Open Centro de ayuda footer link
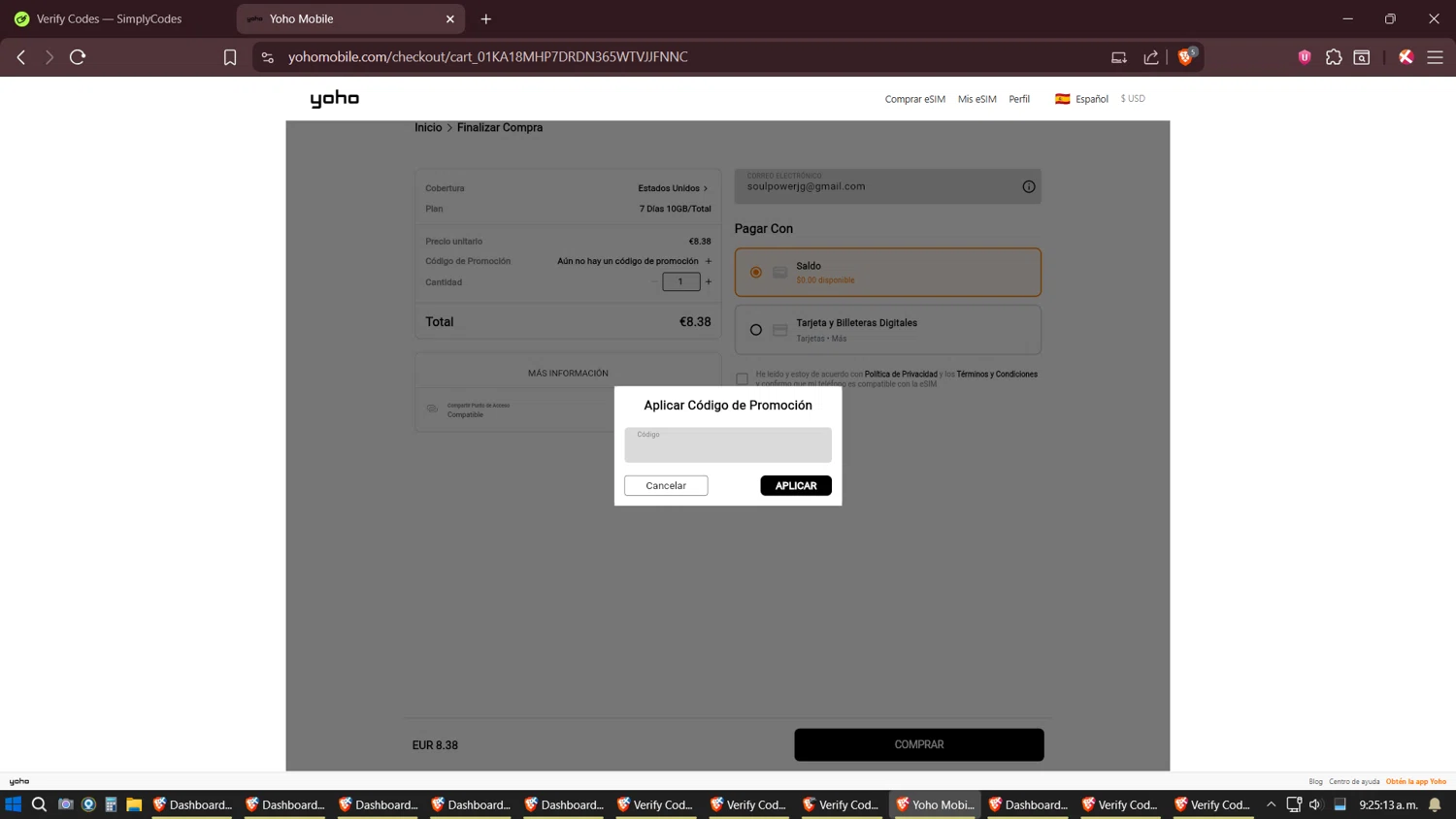The image size is (1456, 819). point(1354,781)
